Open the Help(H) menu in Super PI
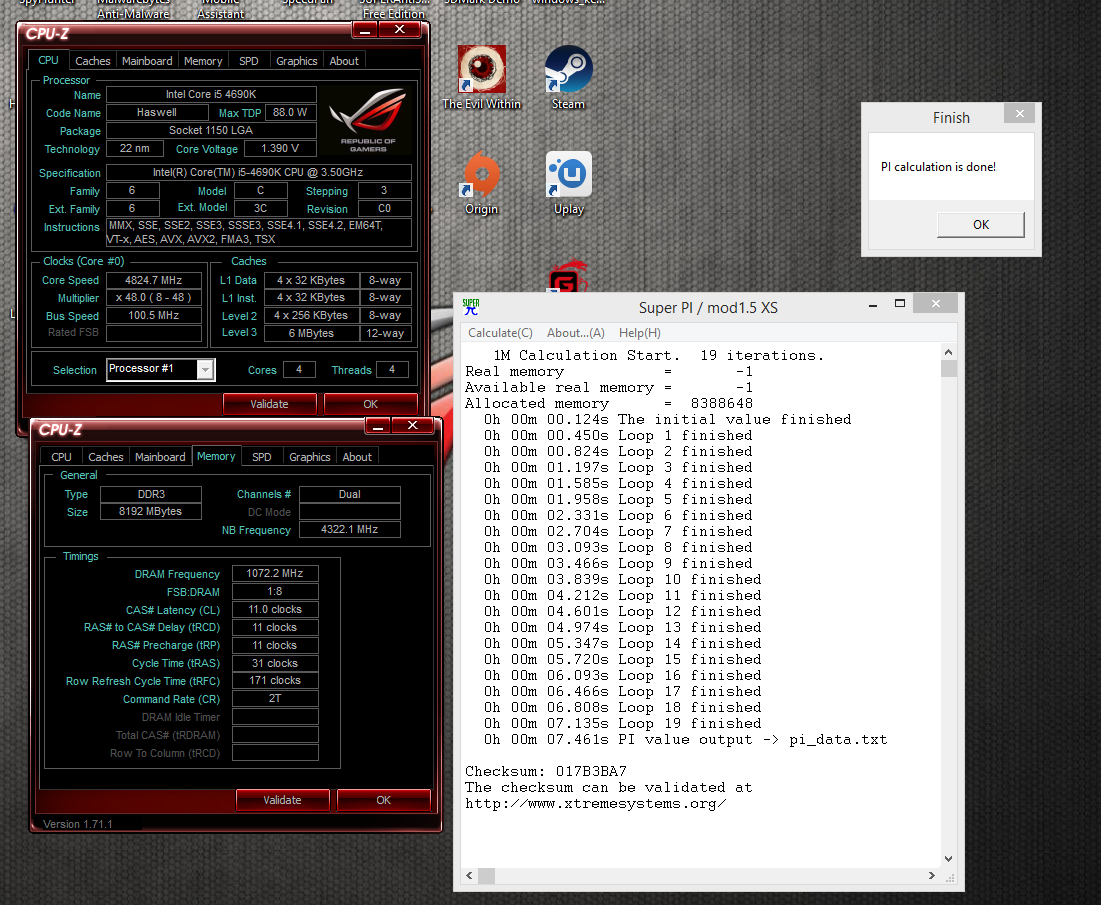1101x905 pixels. [640, 333]
